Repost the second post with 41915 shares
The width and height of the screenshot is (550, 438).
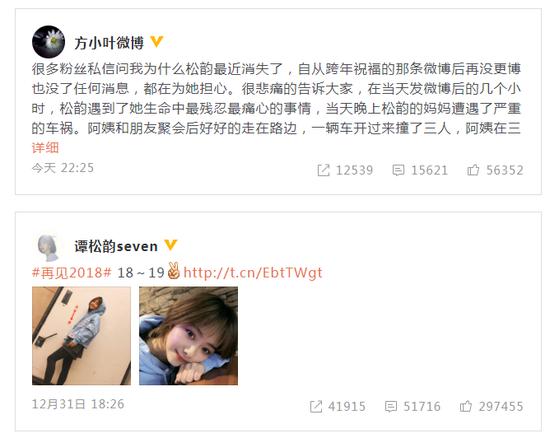click(x=337, y=407)
